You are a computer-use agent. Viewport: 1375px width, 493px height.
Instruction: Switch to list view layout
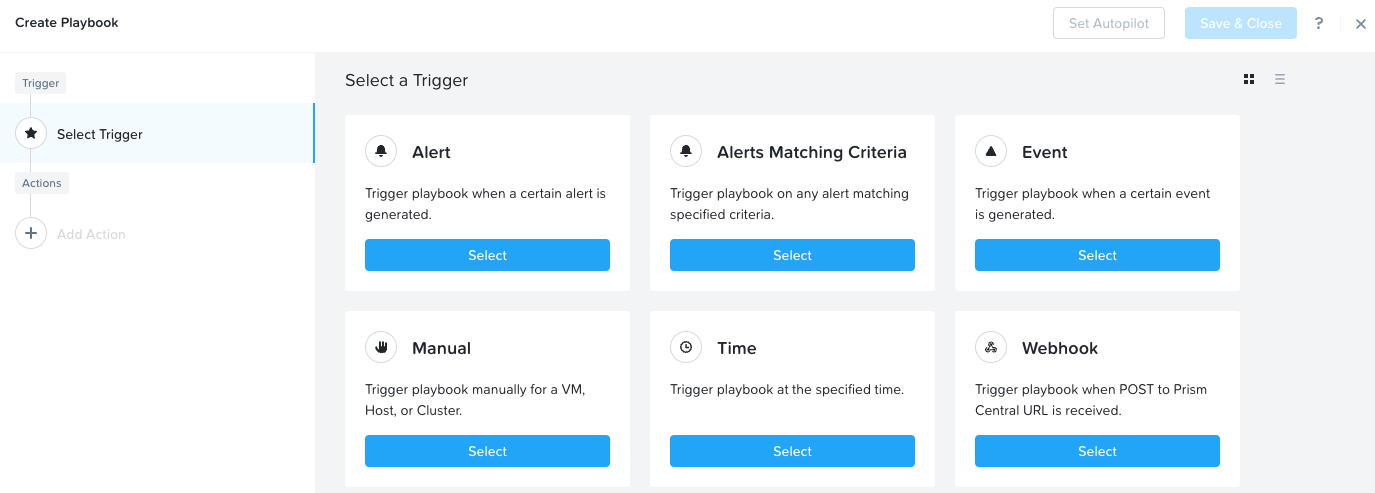click(1280, 79)
